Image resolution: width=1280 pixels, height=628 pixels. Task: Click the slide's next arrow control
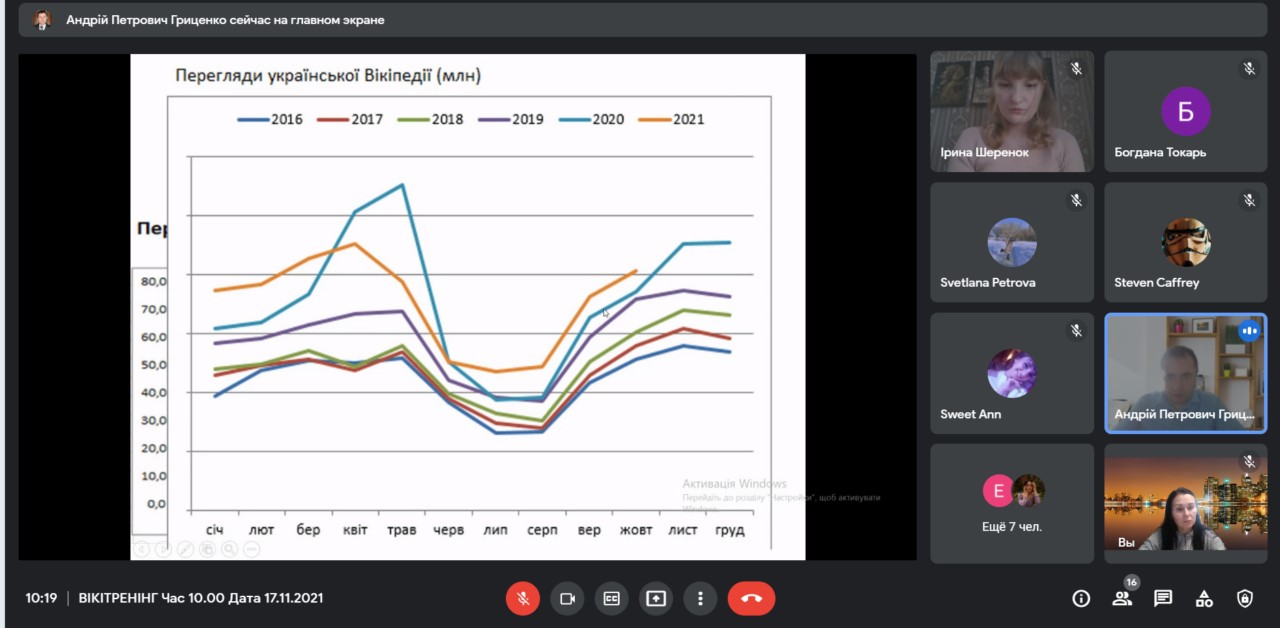point(164,549)
